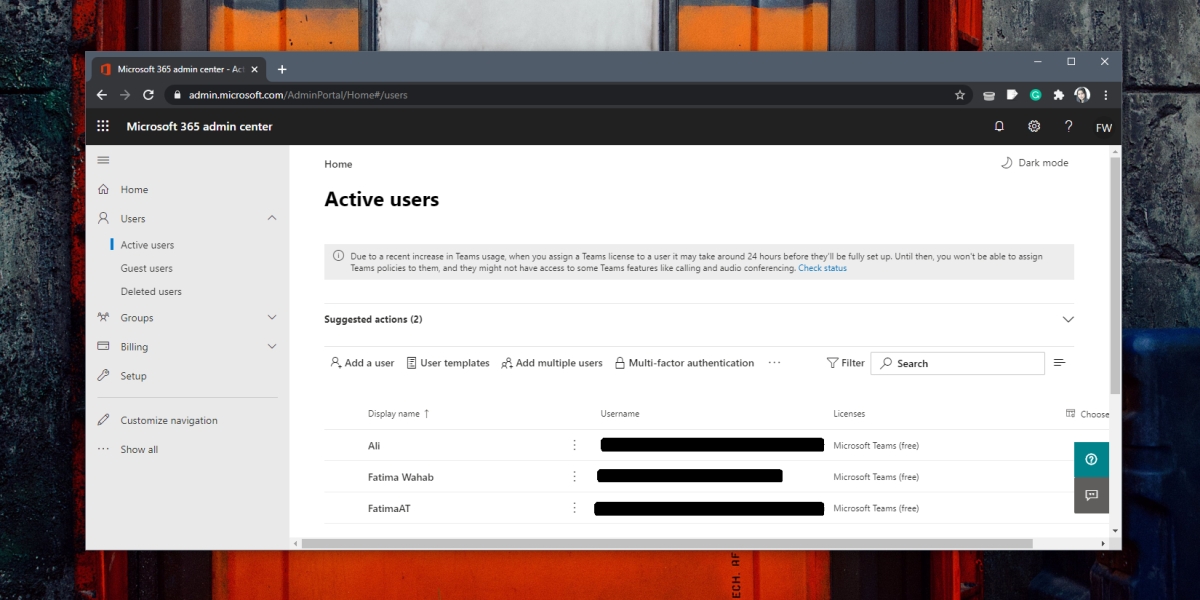This screenshot has width=1200, height=600.
Task: Open more actions ellipsis in the toolbar
Action: (x=775, y=363)
